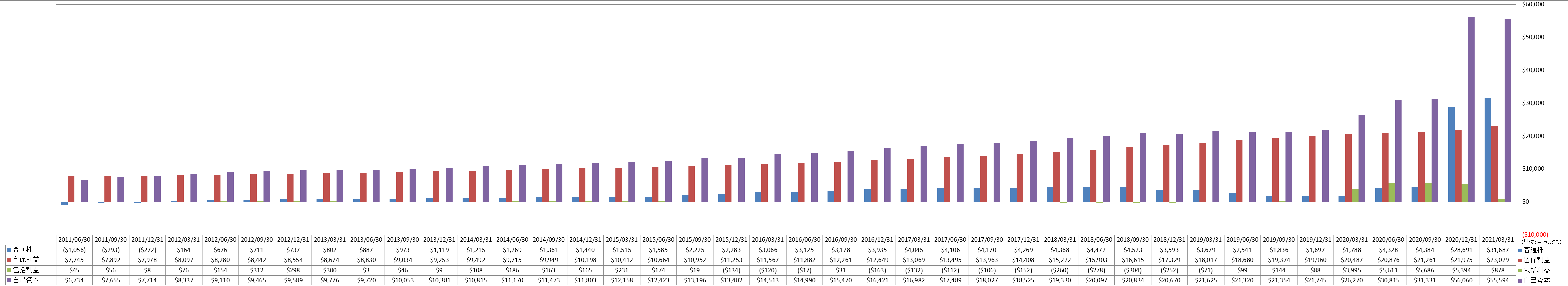Click the $2,541 cell
Viewport: 1568px width, 286px height.
(x=1242, y=250)
